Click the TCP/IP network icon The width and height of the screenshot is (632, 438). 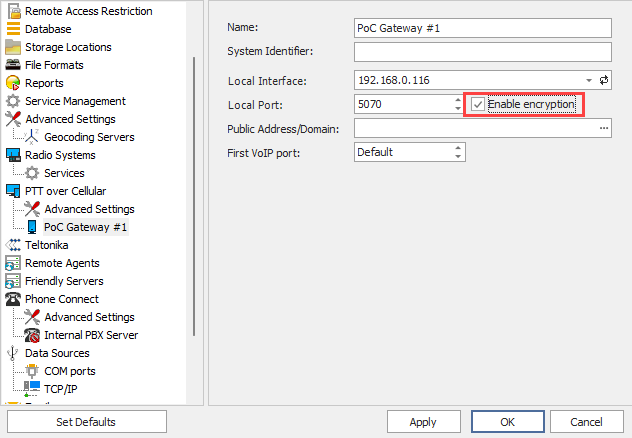[32, 389]
